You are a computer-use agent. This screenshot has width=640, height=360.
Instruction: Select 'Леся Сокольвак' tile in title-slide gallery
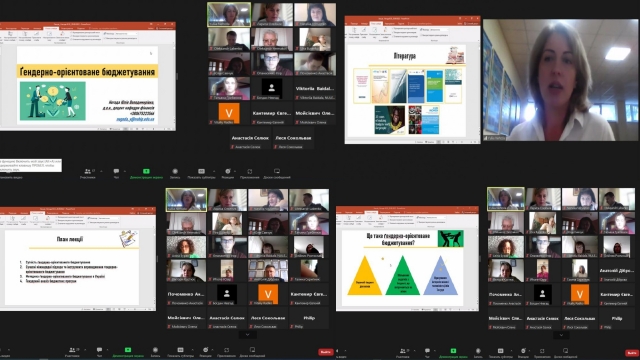[x=293, y=139]
